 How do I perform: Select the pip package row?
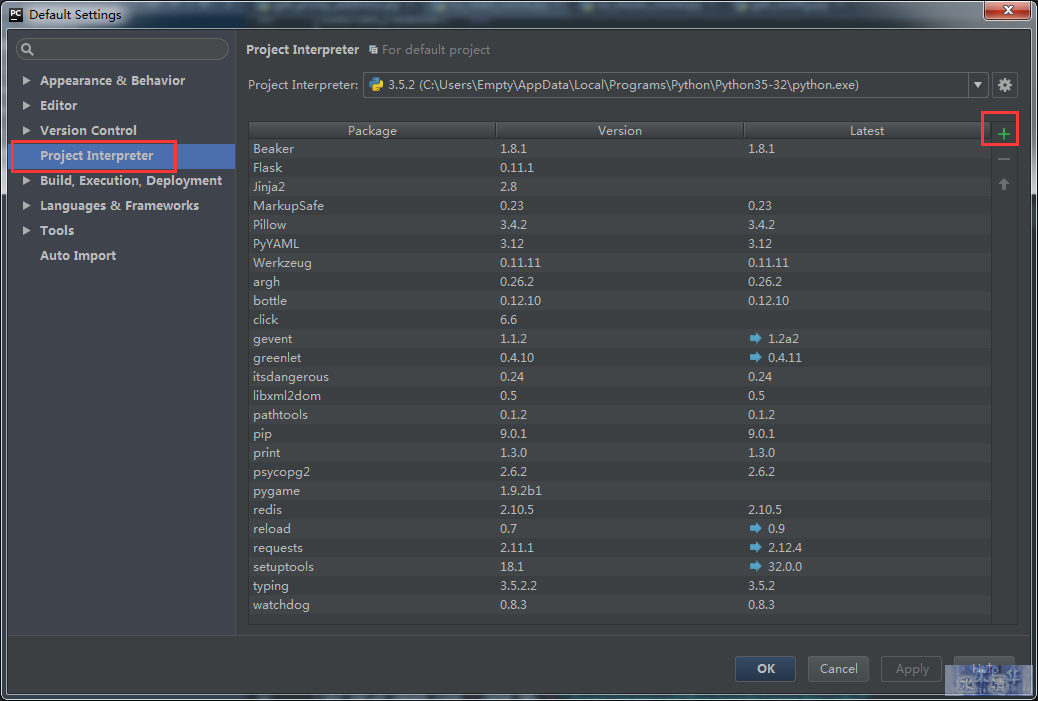click(620, 434)
